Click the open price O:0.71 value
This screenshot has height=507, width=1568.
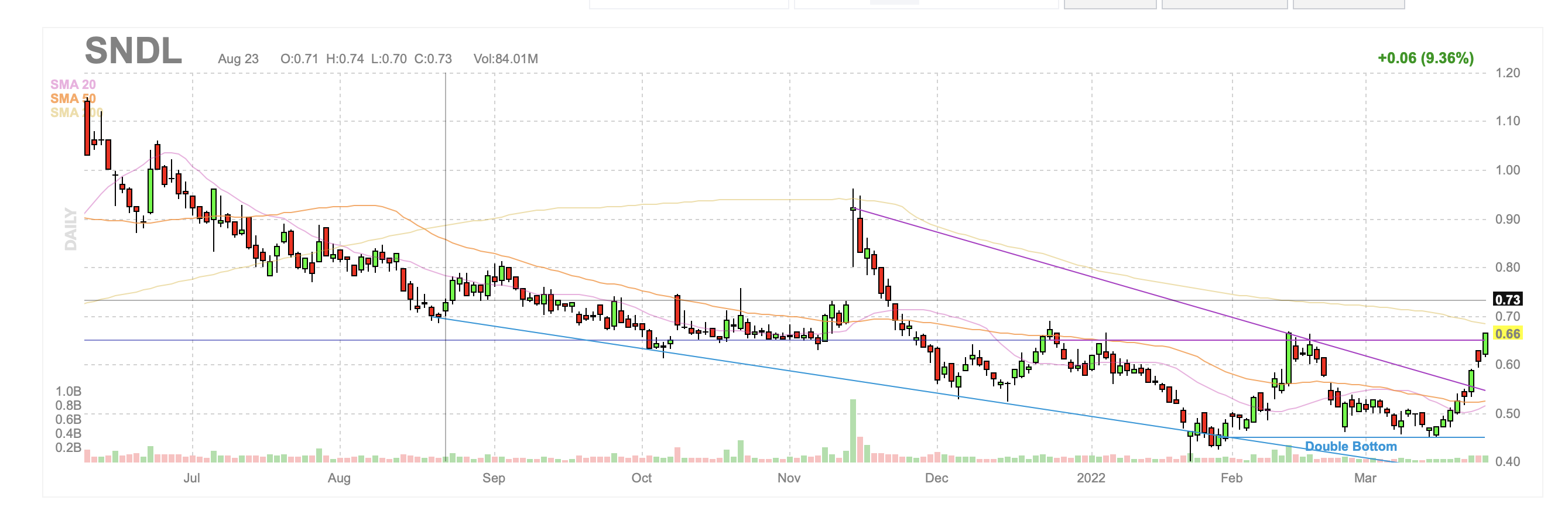coord(299,59)
